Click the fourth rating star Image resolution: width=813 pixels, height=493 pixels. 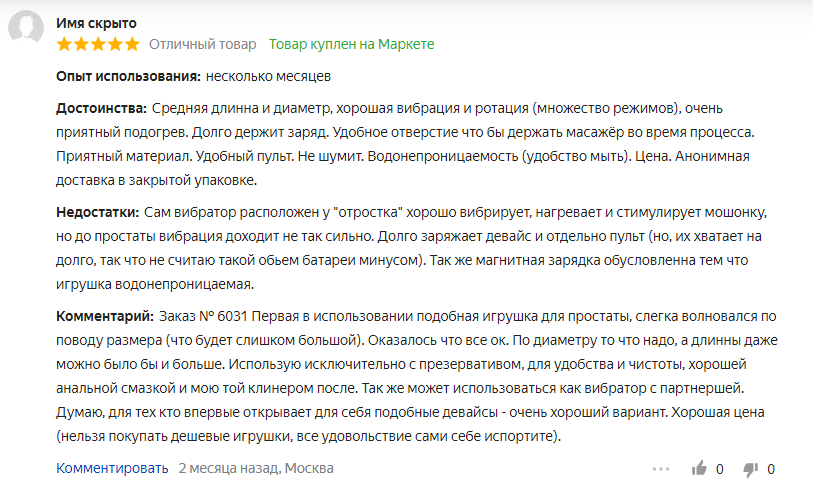click(x=116, y=45)
